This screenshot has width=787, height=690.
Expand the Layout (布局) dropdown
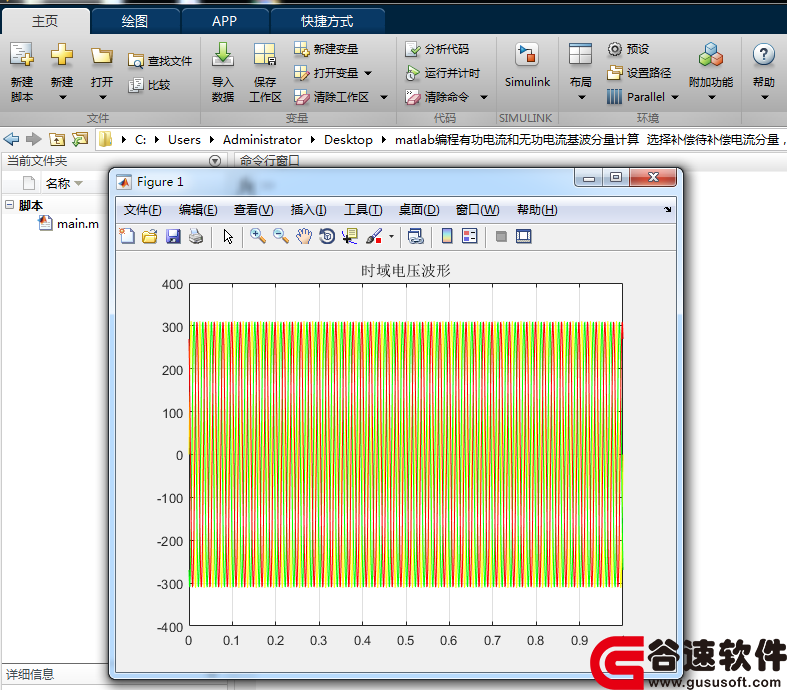point(581,97)
